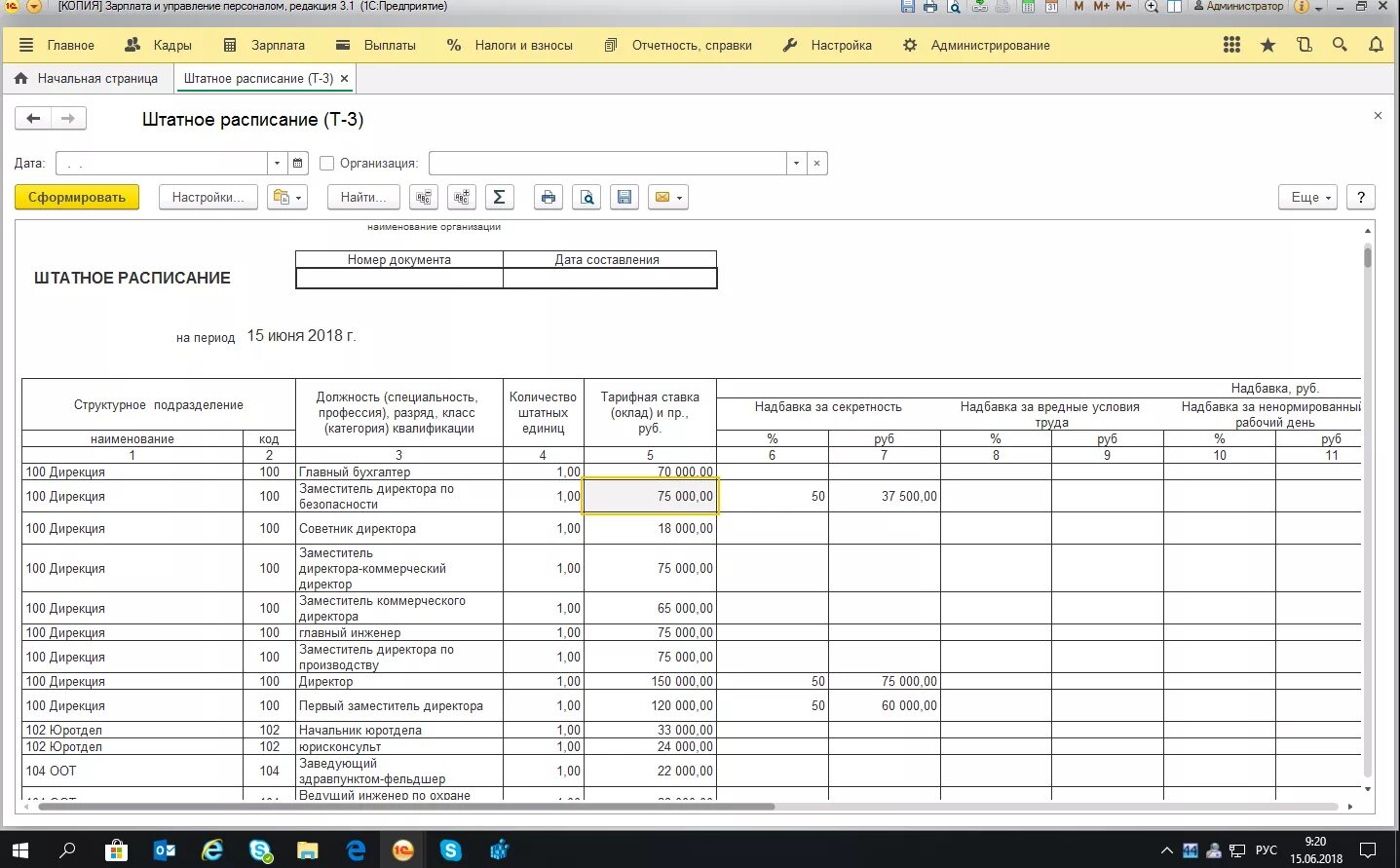
Task: Close the report form with the x
Action: [x=1378, y=115]
